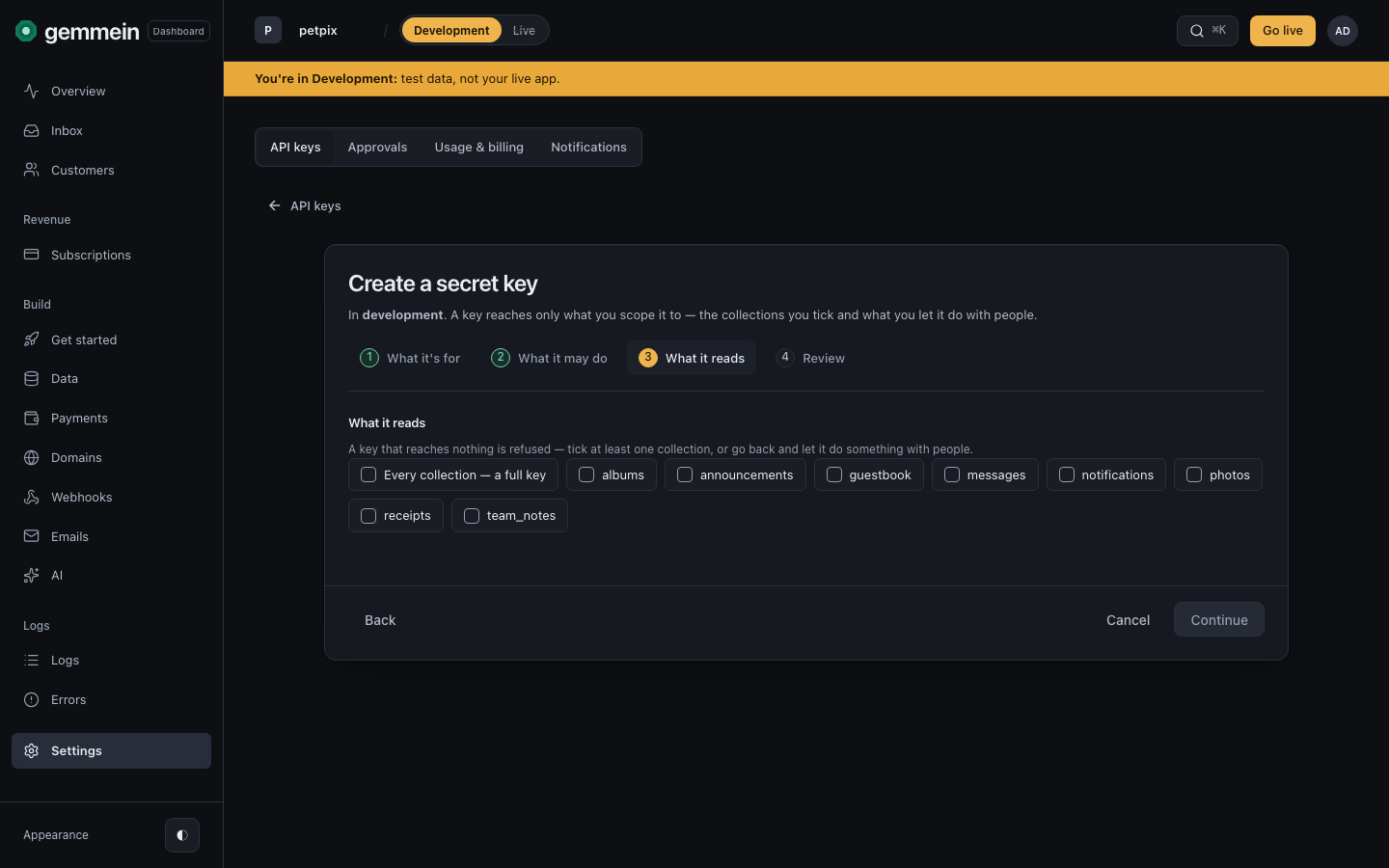Image resolution: width=1389 pixels, height=868 pixels.
Task: Switch environment to Live
Action: pos(524,31)
